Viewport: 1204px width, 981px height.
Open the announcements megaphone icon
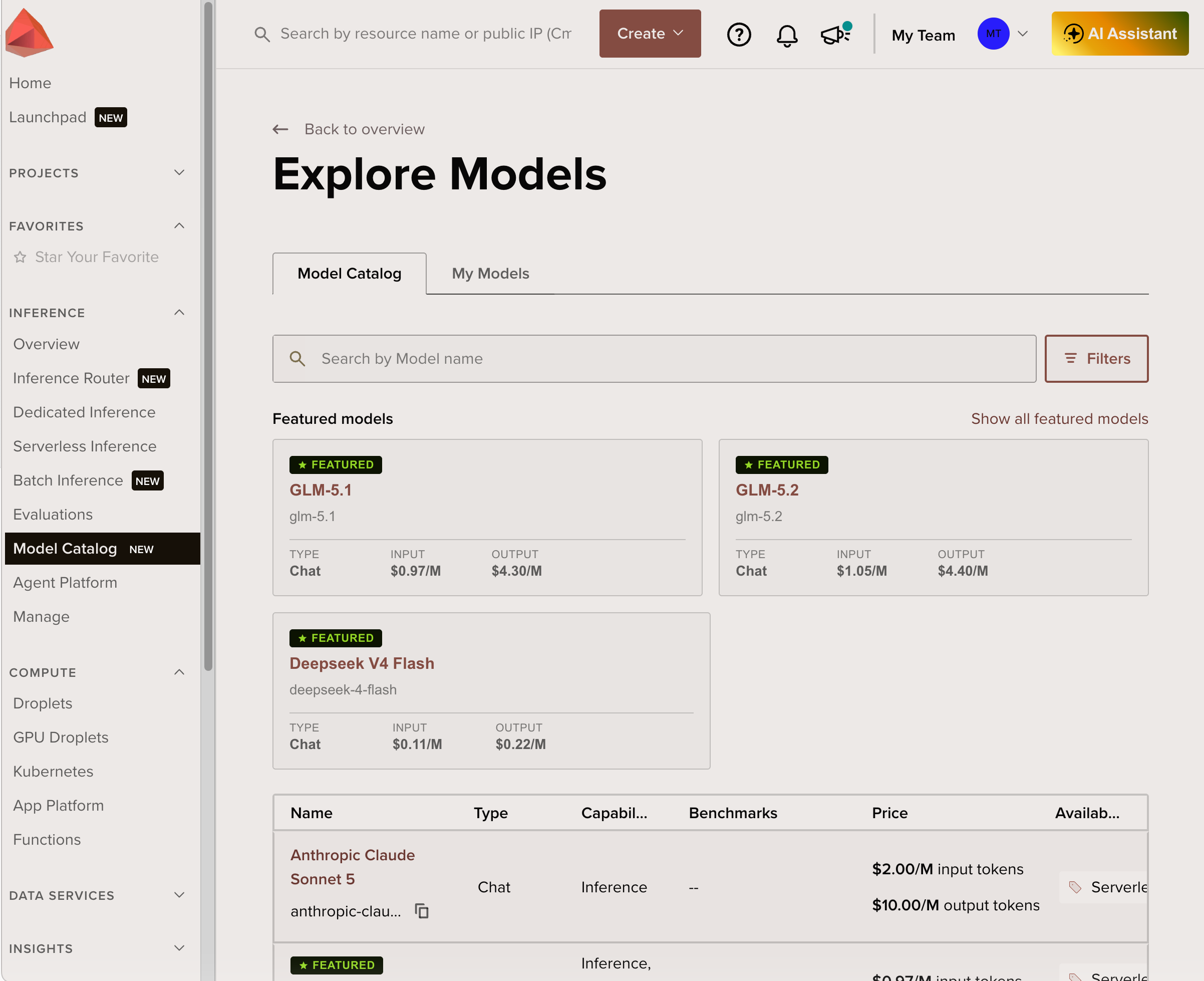click(836, 34)
